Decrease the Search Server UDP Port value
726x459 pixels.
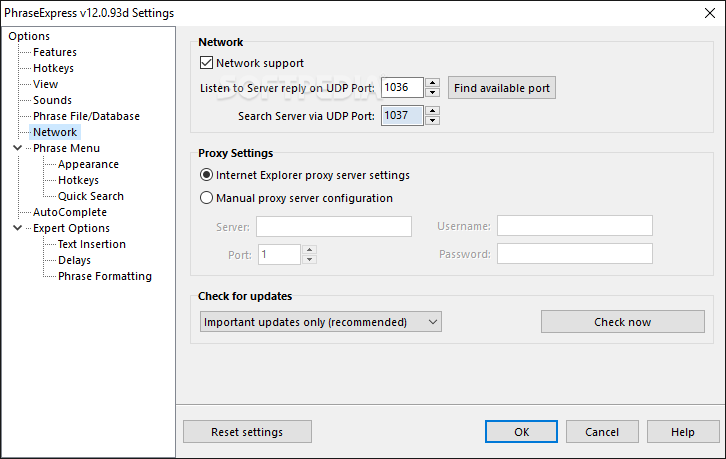(432, 120)
